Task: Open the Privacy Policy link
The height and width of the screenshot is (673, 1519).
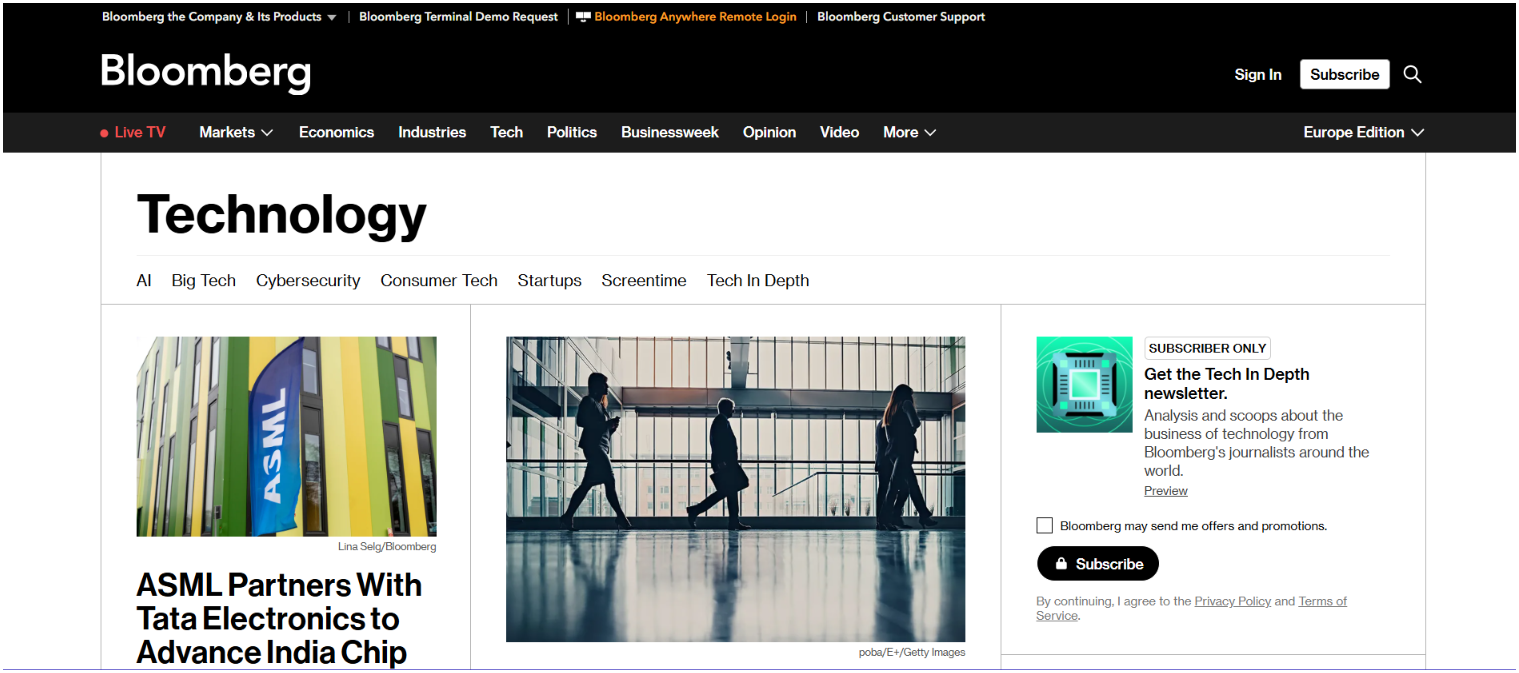Action: point(1232,601)
